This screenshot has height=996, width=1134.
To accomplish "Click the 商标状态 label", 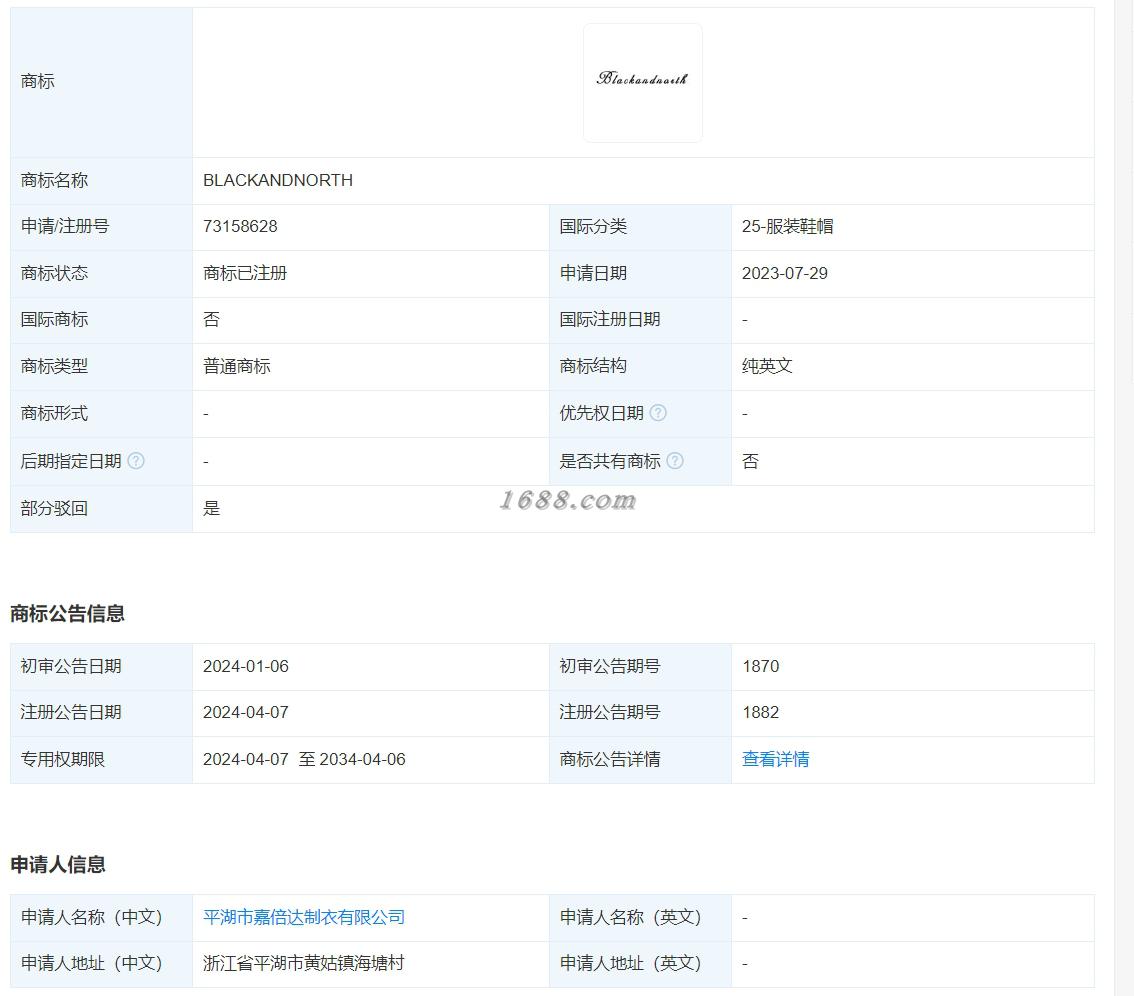I will click(x=54, y=273).
